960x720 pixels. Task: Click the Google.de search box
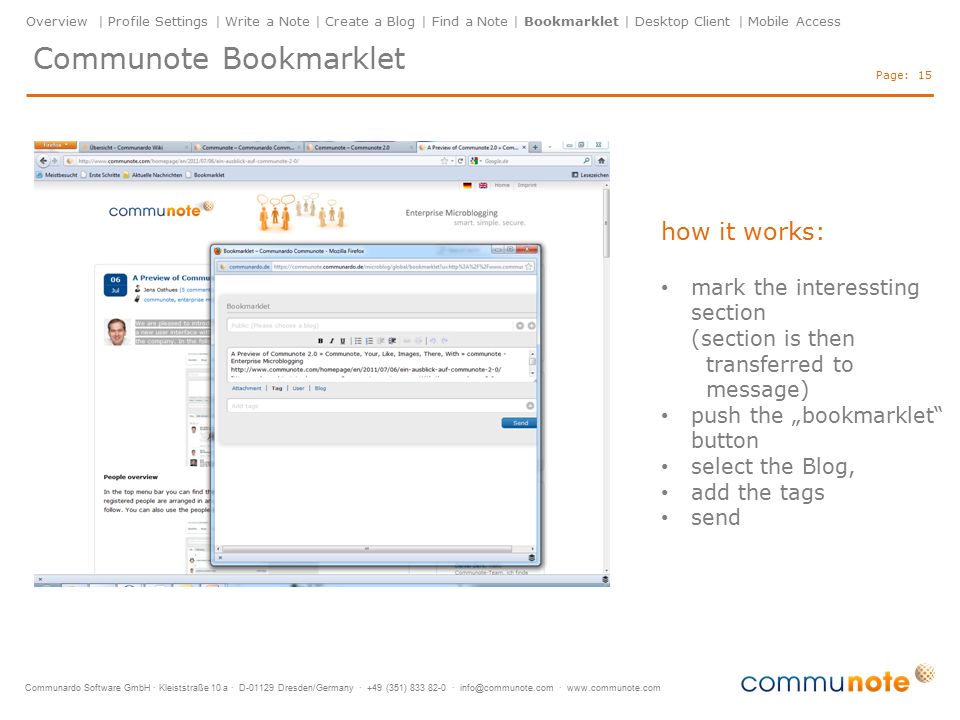click(x=530, y=161)
